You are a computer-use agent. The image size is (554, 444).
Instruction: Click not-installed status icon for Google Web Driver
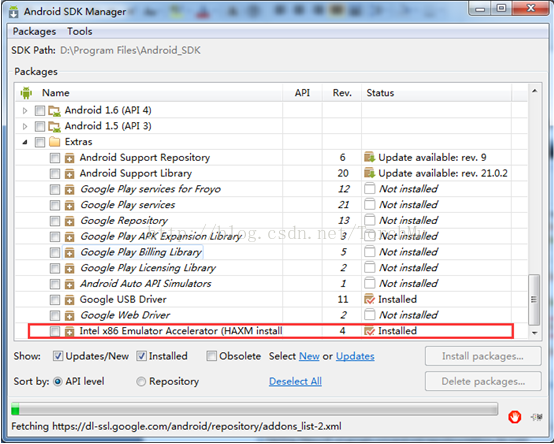click(x=370, y=315)
